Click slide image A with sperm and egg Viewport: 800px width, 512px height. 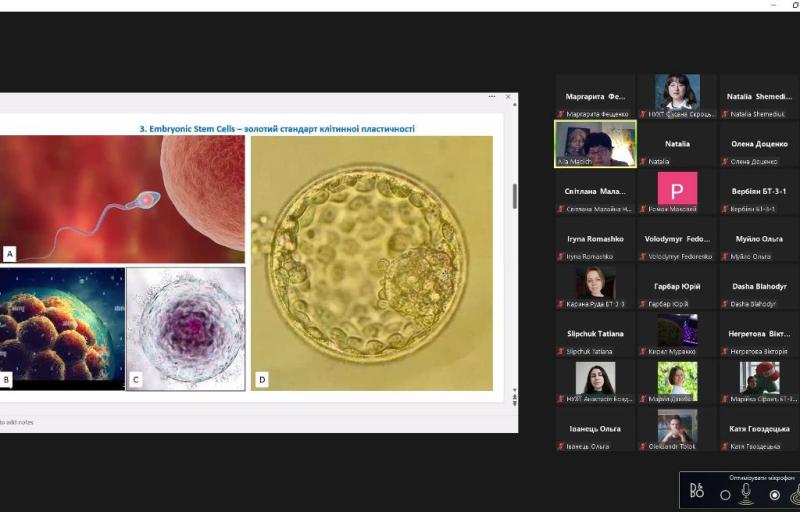point(122,199)
